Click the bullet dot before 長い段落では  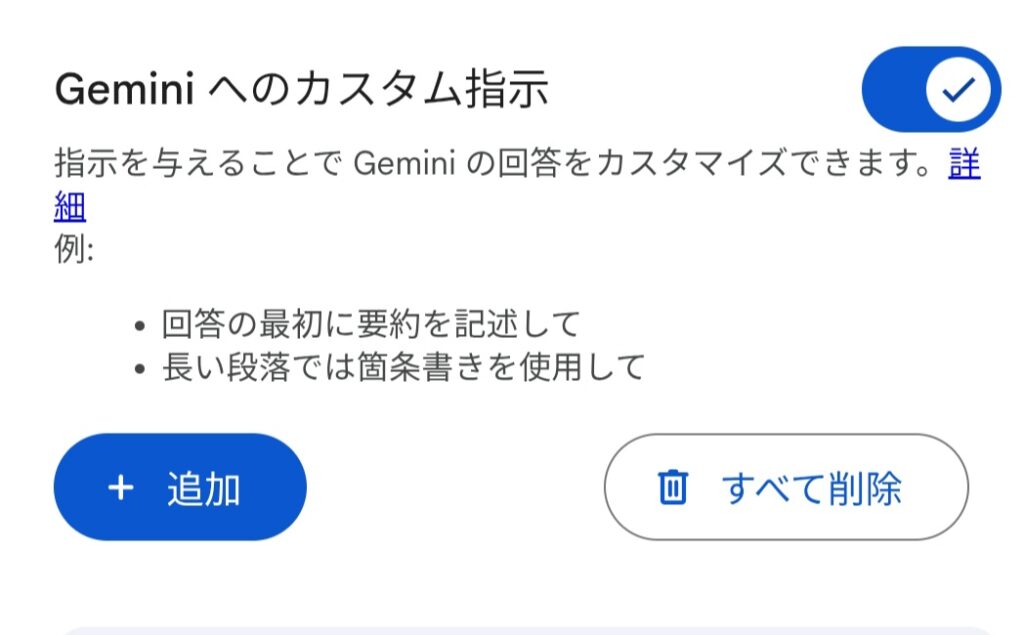(140, 368)
